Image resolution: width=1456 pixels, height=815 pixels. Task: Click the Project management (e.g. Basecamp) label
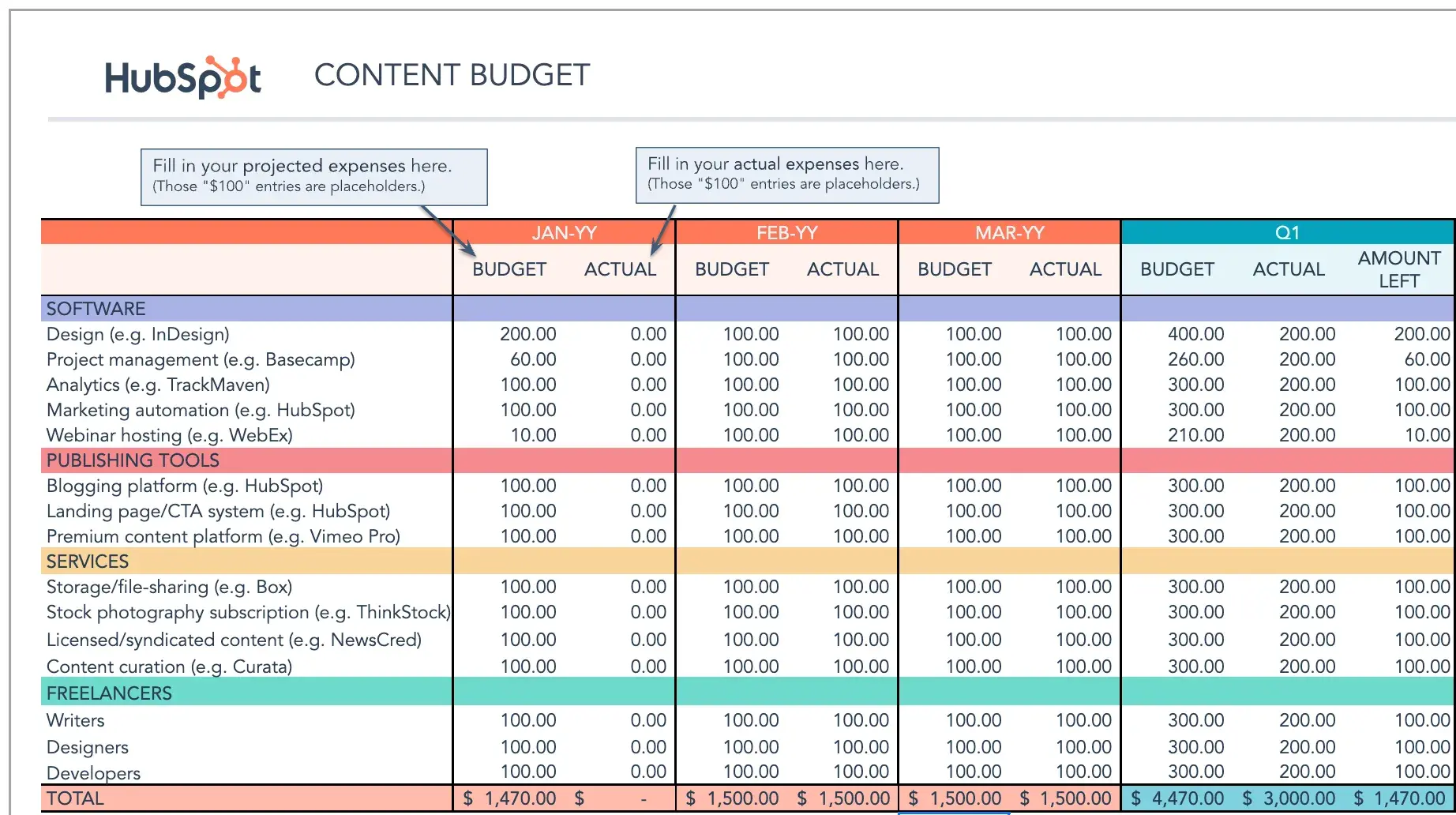tap(201, 359)
